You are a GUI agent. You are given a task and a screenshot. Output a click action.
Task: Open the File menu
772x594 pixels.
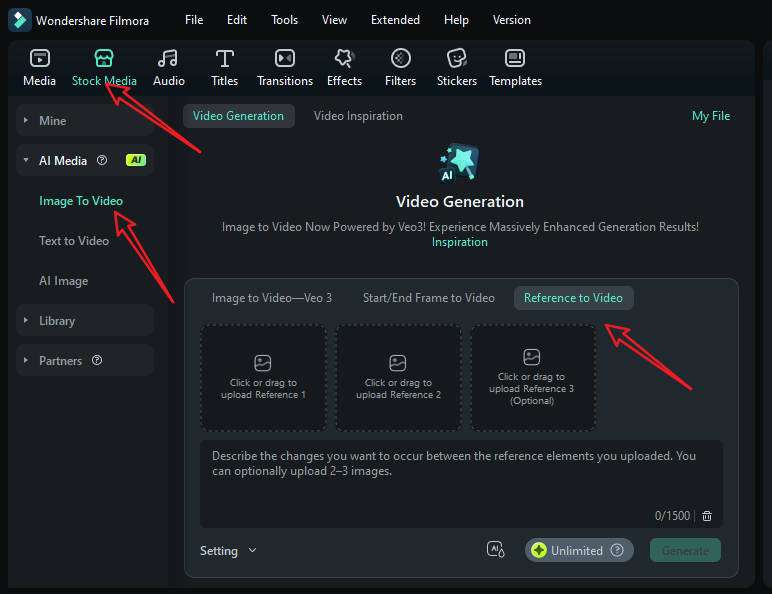point(194,20)
